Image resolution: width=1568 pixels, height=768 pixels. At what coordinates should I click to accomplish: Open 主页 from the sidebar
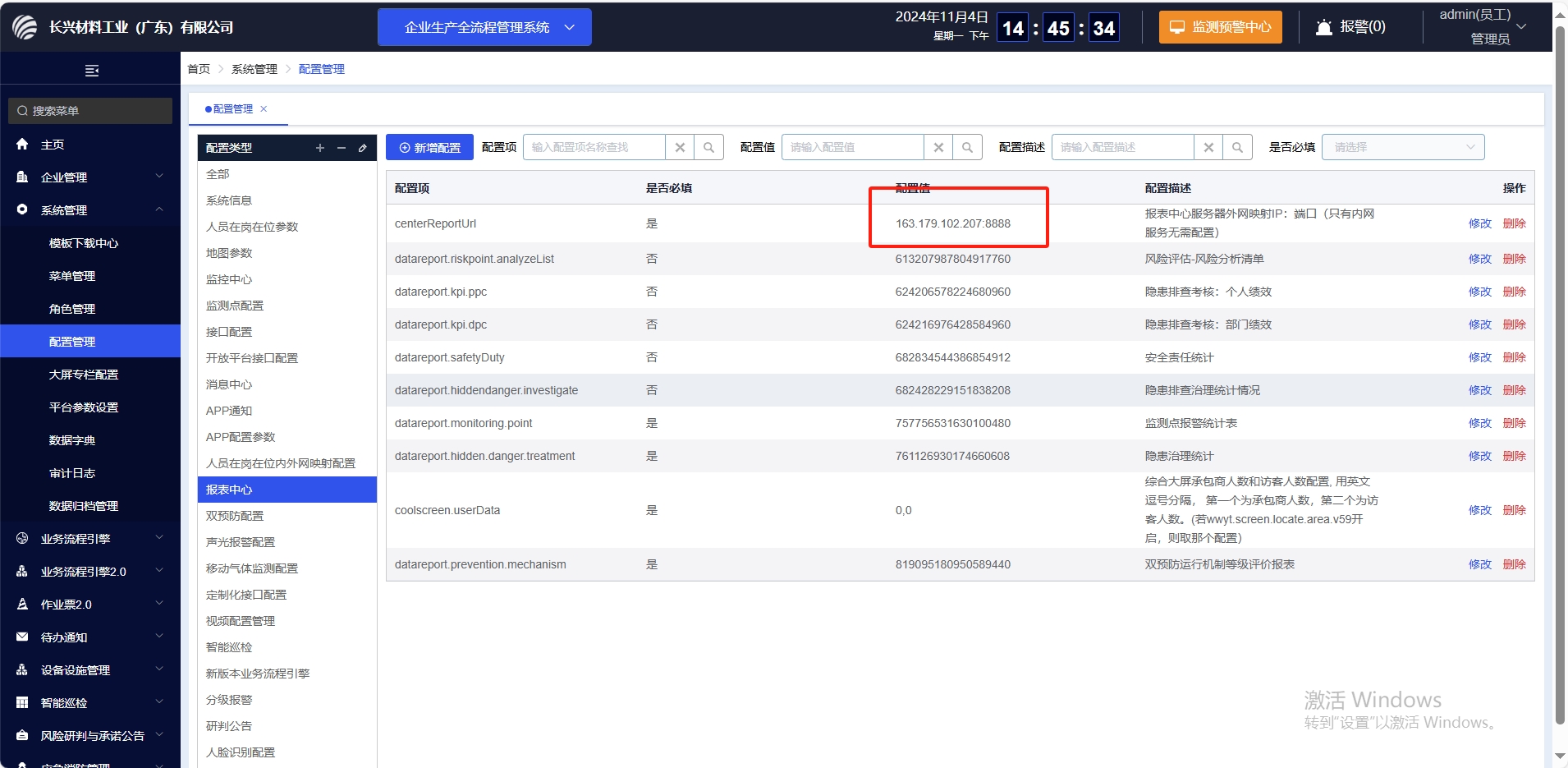coord(90,145)
